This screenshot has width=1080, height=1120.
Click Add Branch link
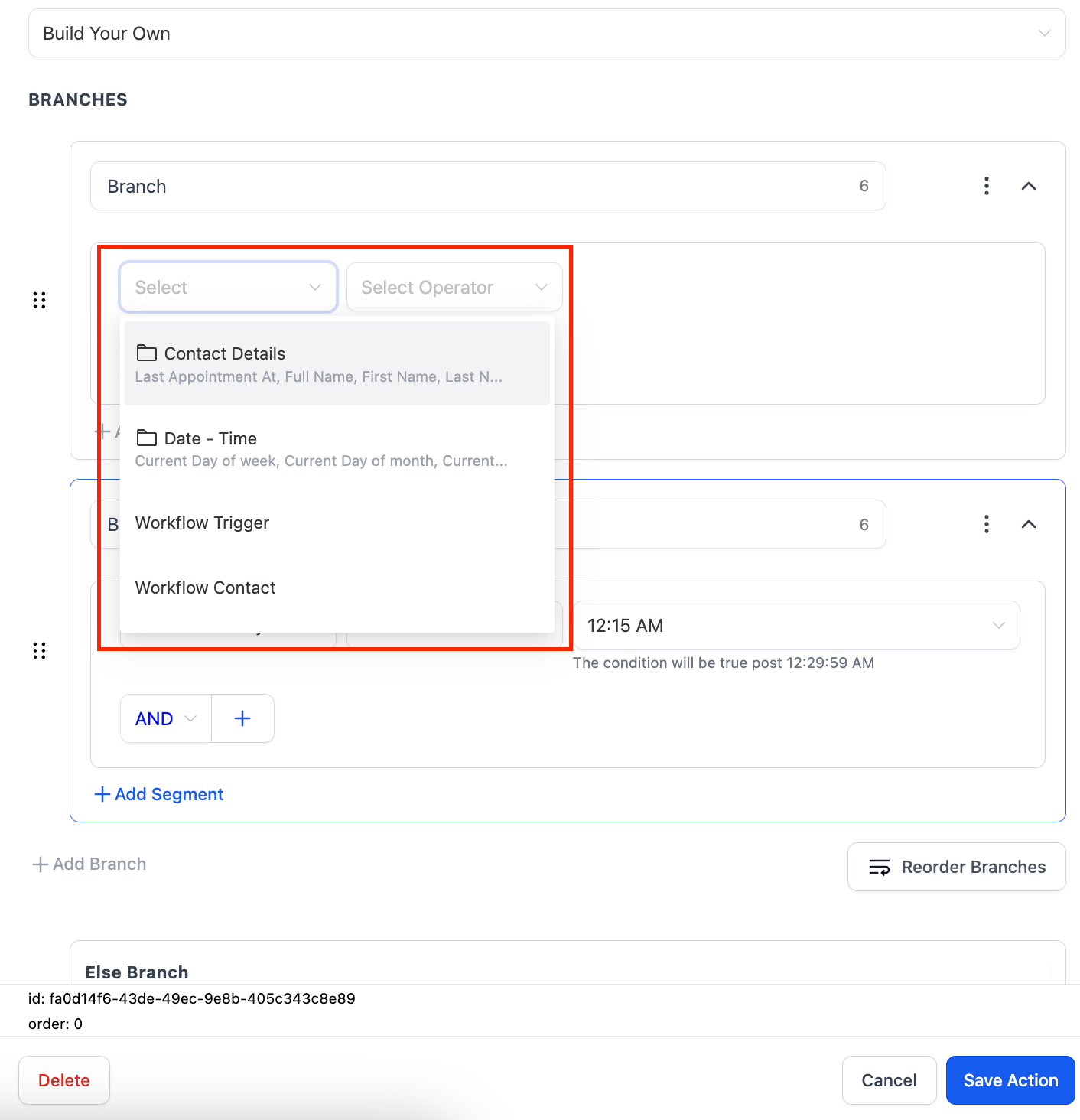(x=89, y=864)
